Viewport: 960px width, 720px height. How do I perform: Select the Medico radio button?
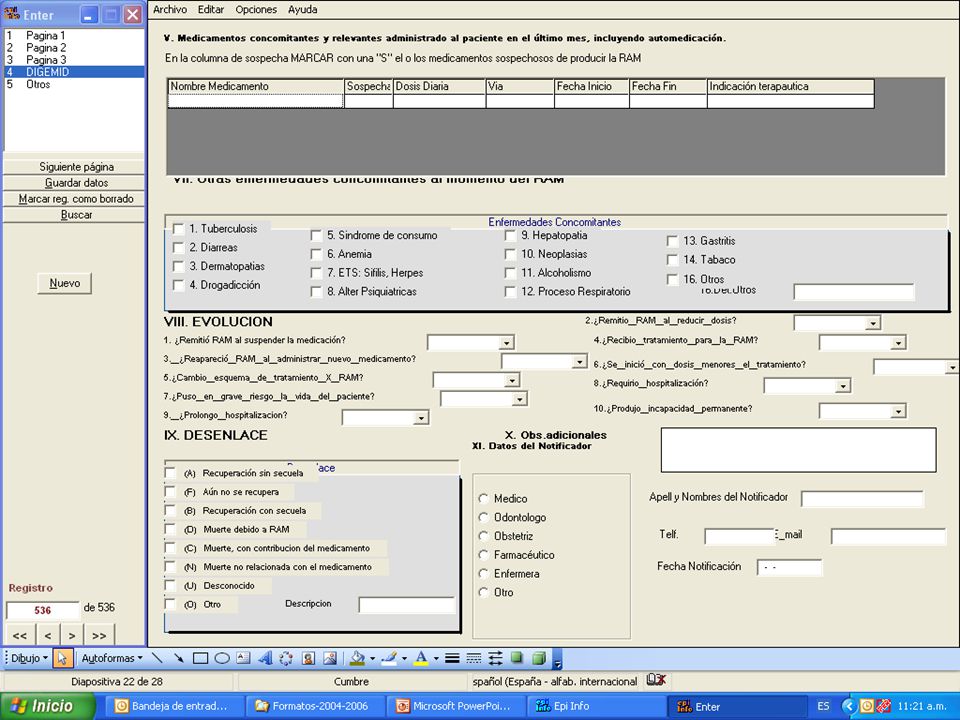[x=484, y=499]
